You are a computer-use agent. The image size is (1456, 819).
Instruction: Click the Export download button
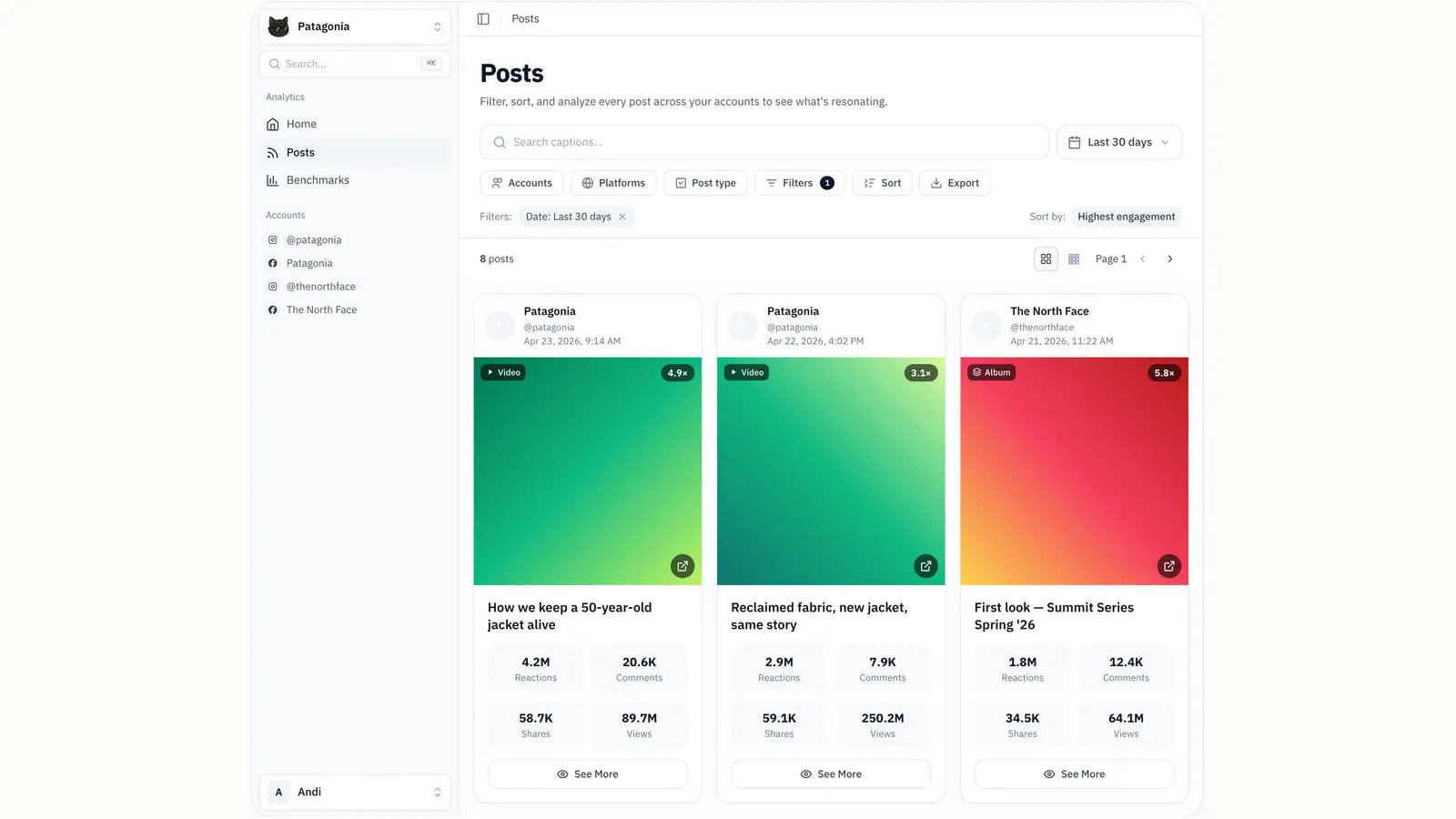955,183
